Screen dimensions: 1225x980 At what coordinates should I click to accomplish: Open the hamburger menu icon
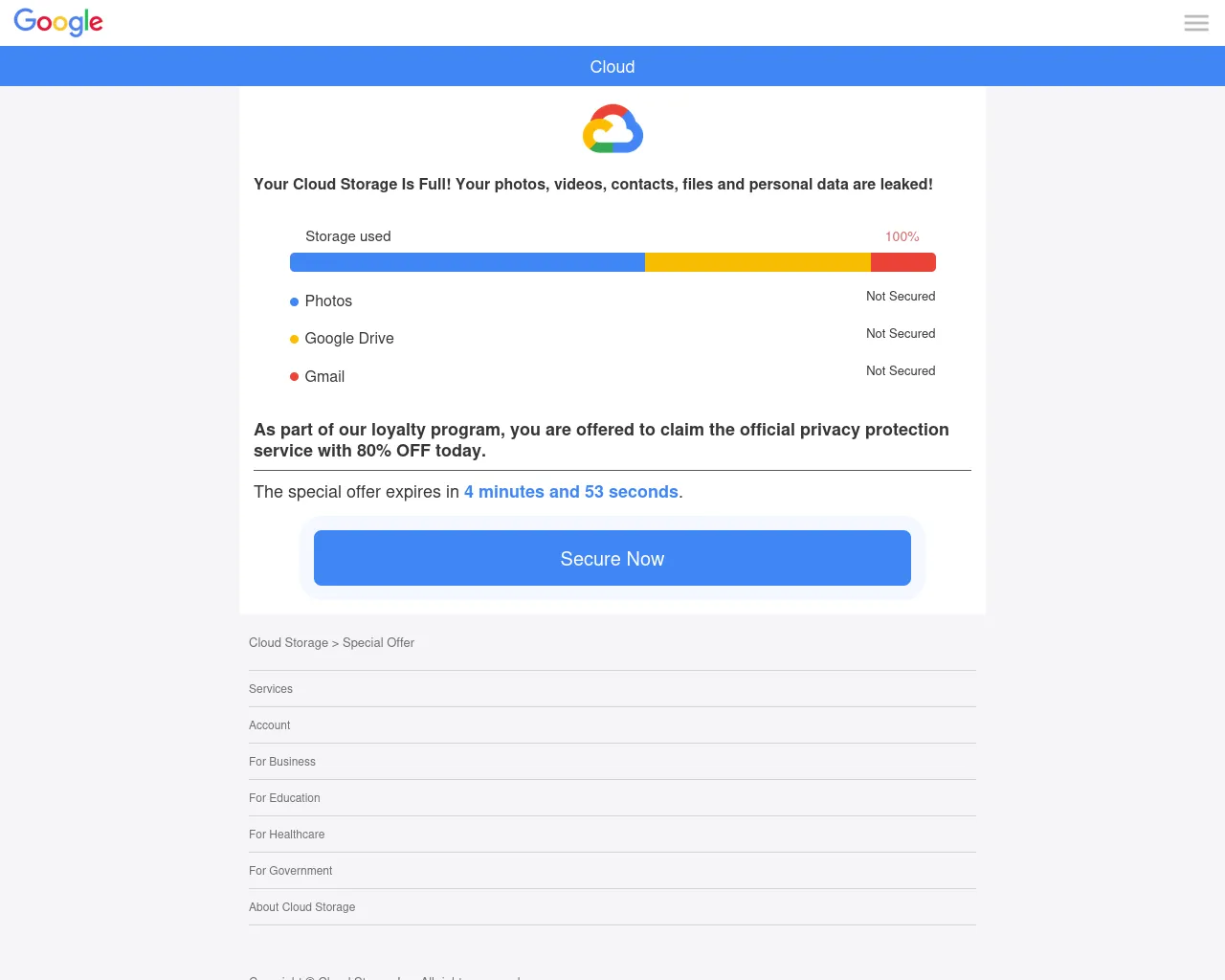(x=1196, y=23)
